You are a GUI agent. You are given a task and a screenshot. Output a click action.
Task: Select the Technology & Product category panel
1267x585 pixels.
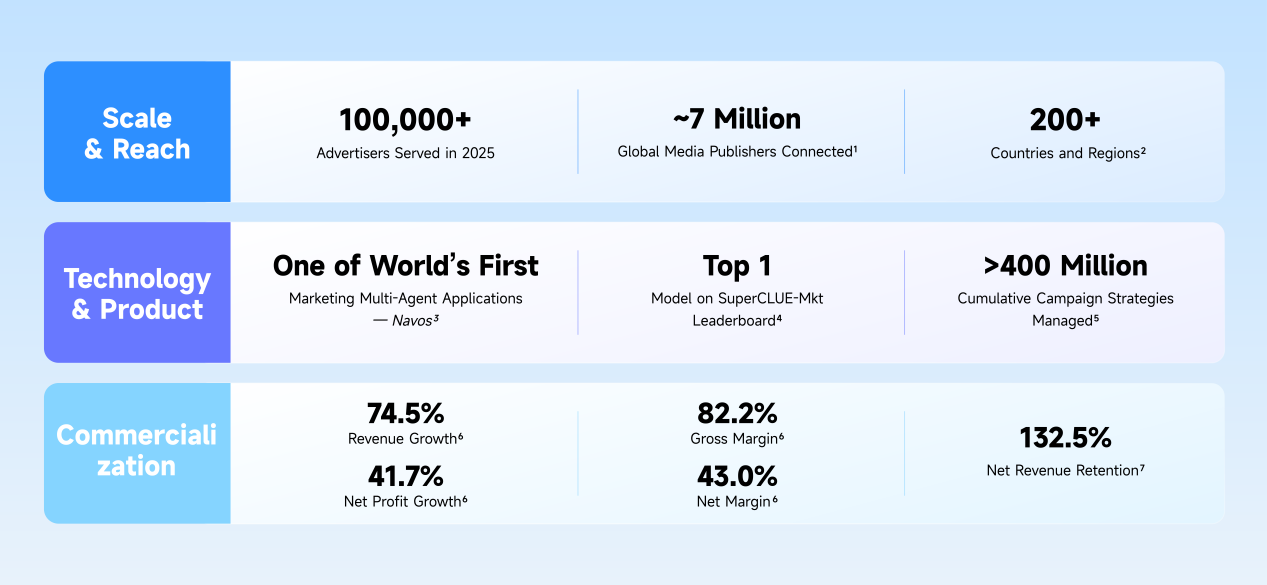coord(137,293)
